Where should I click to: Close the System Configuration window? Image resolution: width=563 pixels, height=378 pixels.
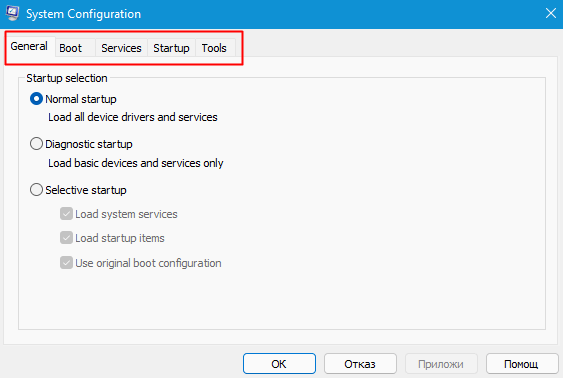coord(550,14)
